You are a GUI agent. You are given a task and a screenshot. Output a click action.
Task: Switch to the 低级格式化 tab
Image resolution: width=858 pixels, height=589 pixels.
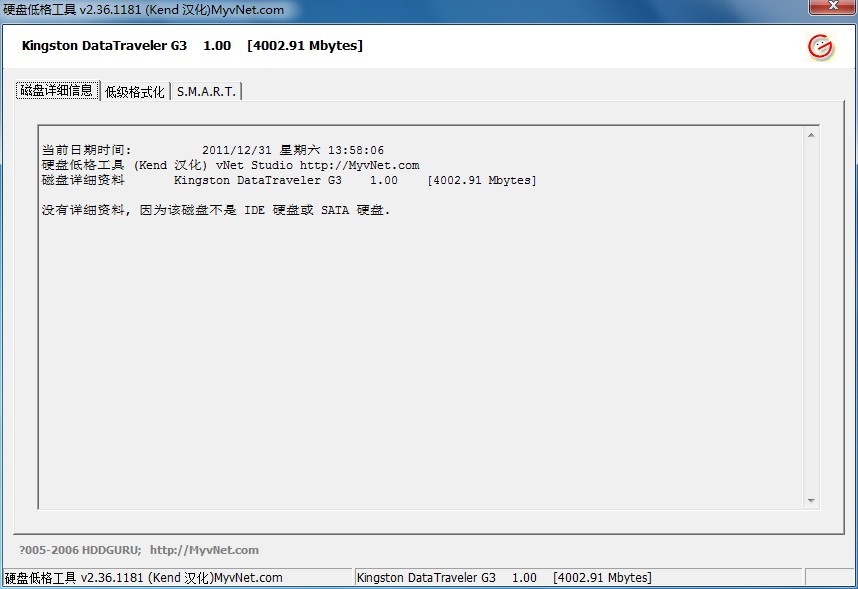(x=135, y=92)
